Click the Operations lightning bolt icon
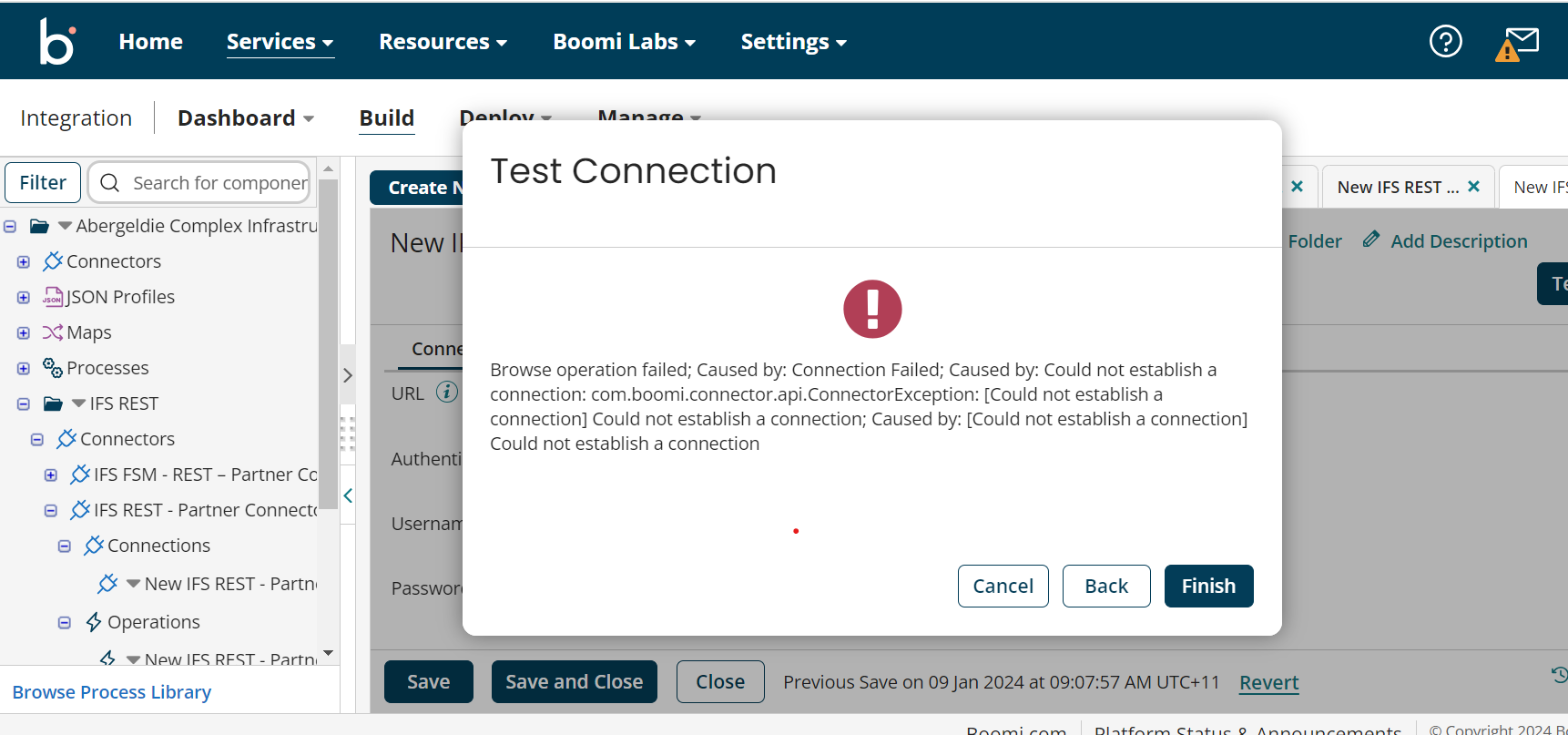This screenshot has width=1568, height=735. [x=94, y=622]
